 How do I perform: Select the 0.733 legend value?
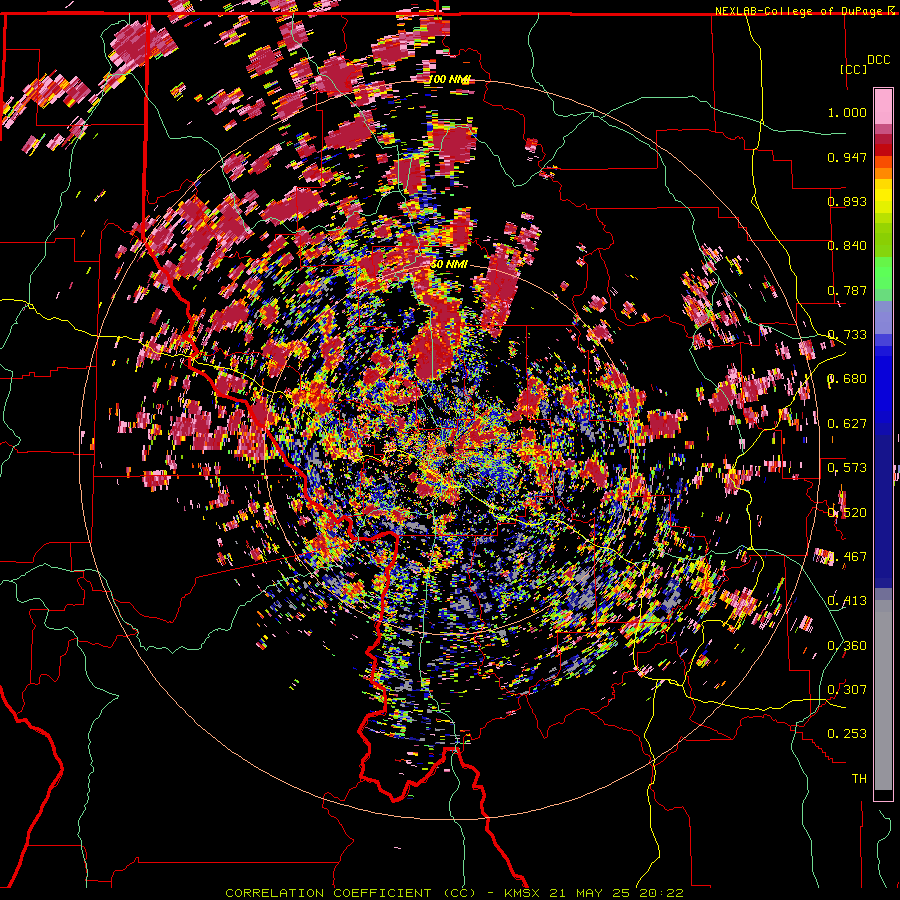tap(847, 335)
